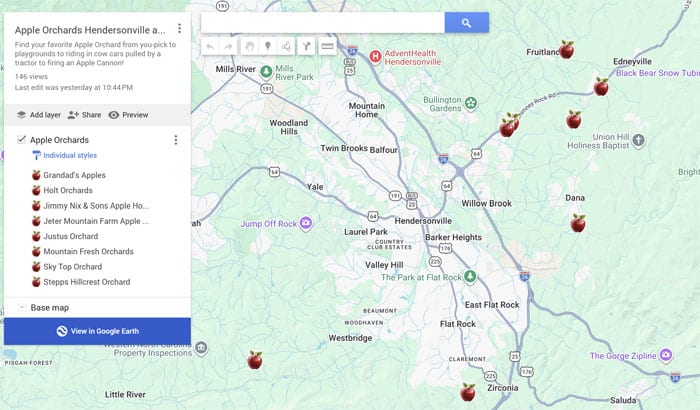Open the Apple Orchards layer options menu

[x=176, y=140]
